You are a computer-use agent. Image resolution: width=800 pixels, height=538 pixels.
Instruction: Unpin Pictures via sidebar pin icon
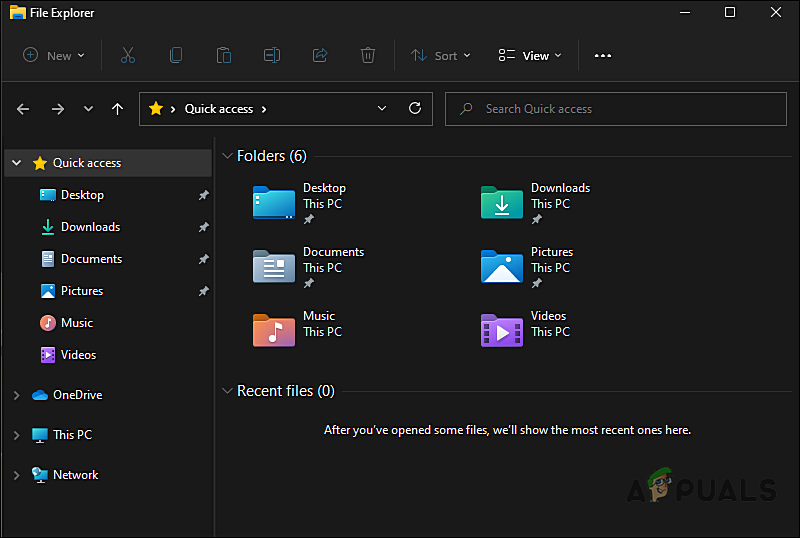click(x=204, y=291)
